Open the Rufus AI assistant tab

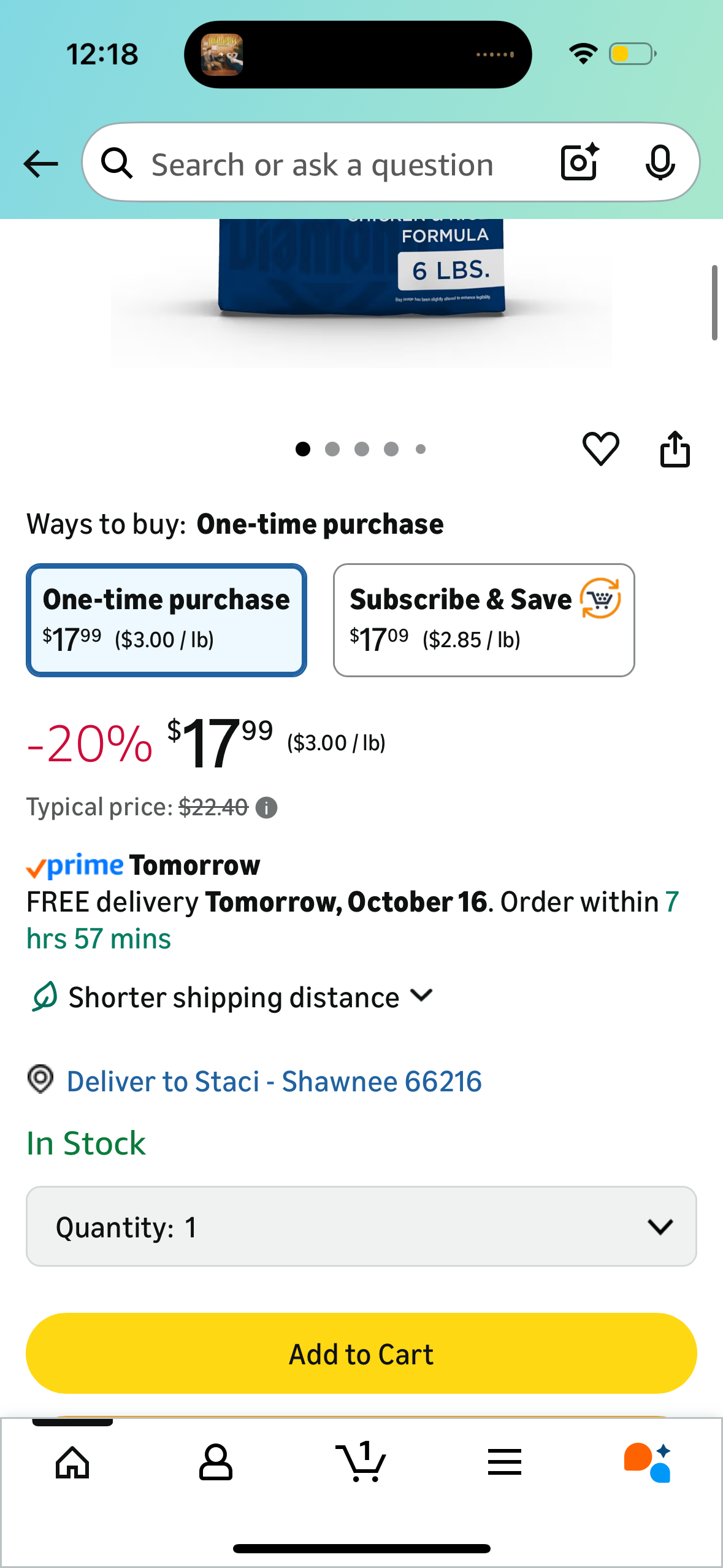[647, 1462]
